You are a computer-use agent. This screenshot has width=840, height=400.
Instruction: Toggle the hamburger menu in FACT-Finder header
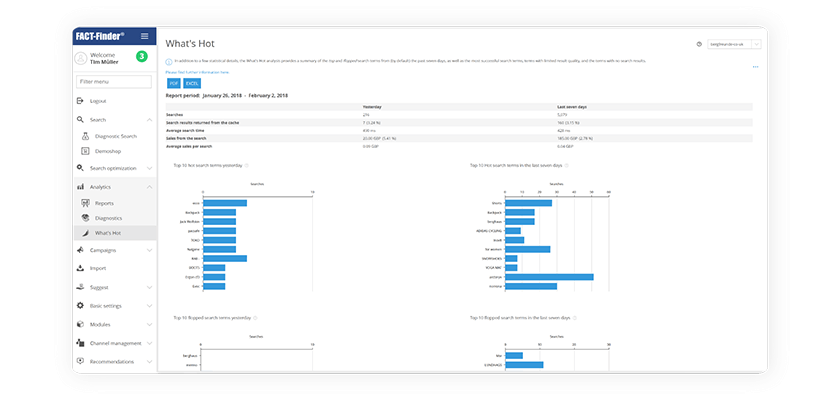coord(145,36)
